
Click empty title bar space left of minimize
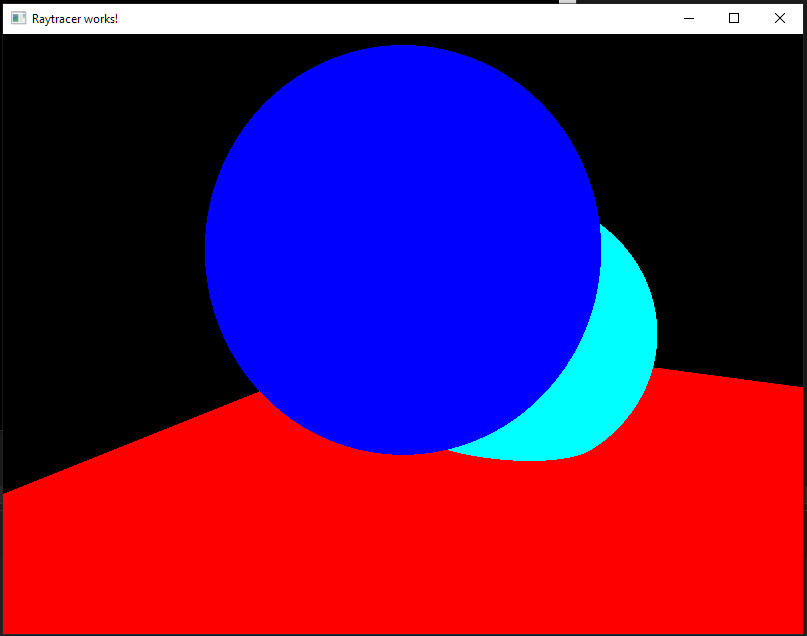pos(400,18)
